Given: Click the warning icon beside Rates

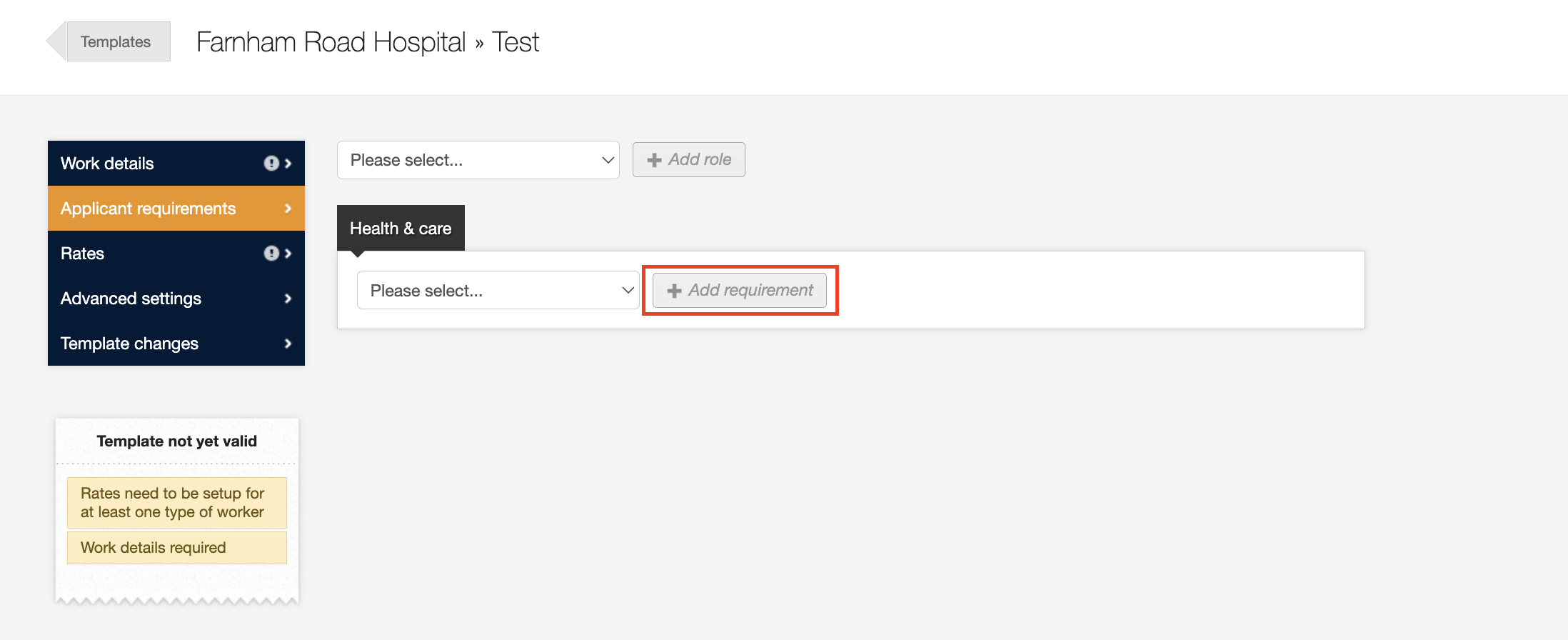Looking at the screenshot, I should tap(271, 254).
